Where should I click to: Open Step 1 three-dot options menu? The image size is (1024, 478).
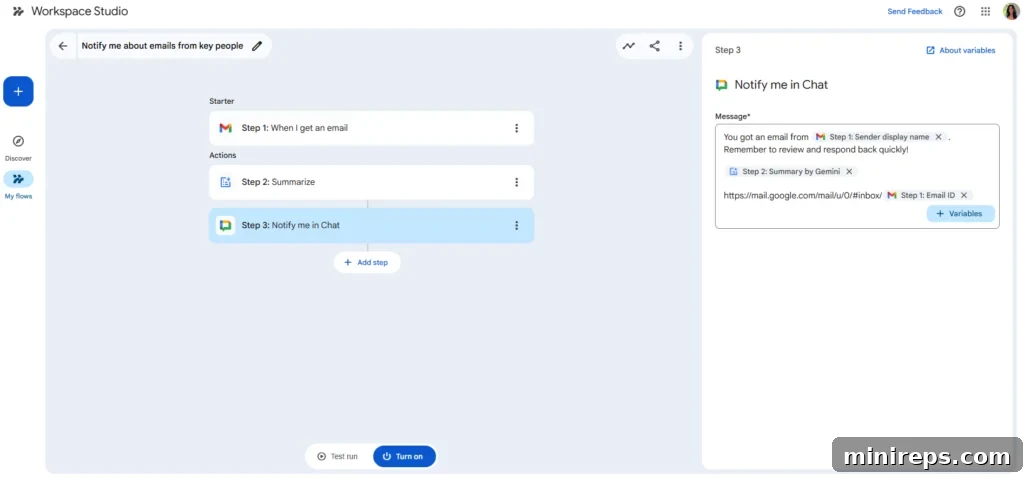click(517, 128)
